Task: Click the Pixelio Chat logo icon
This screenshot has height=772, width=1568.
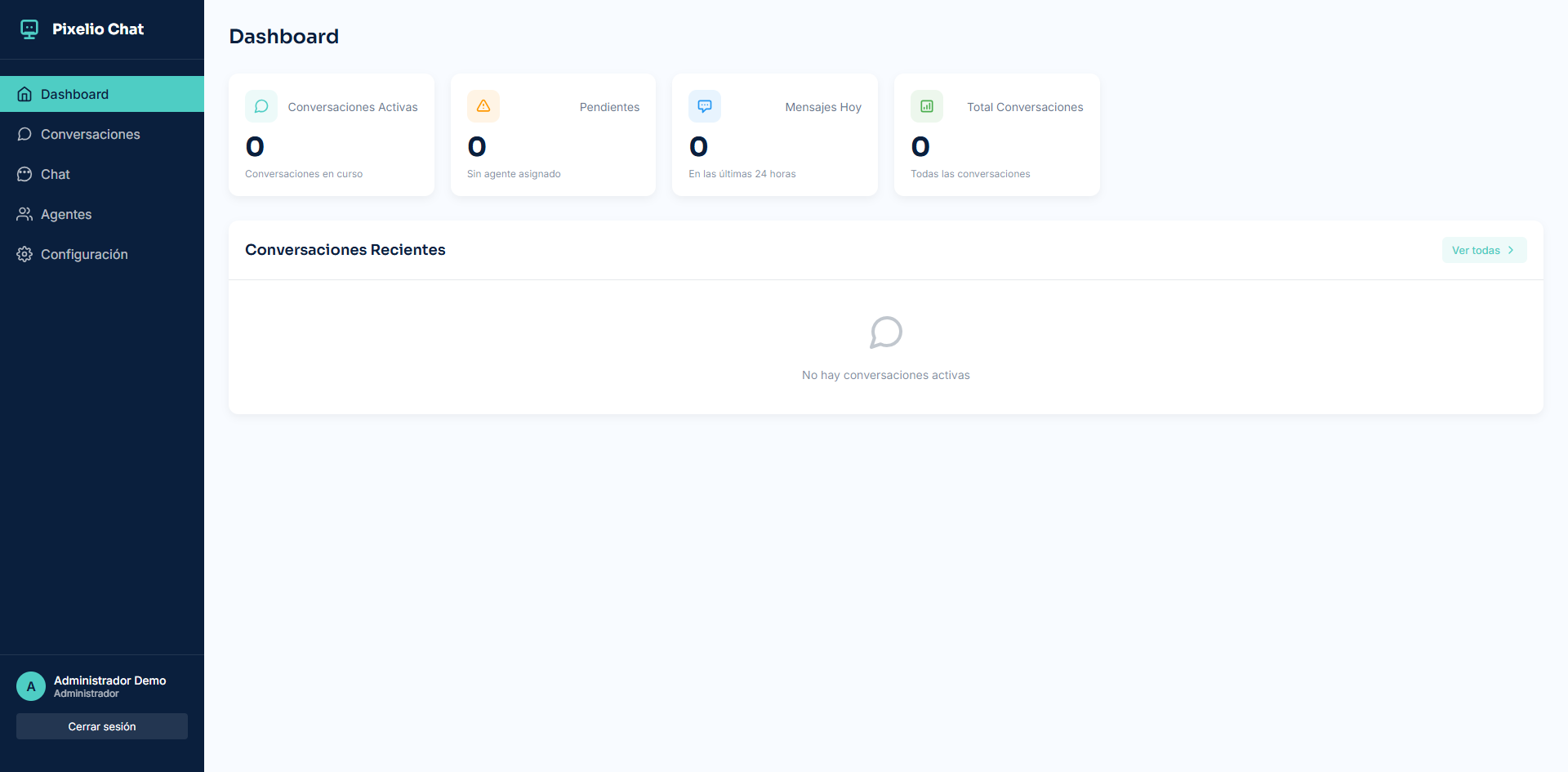Action: coord(29,29)
